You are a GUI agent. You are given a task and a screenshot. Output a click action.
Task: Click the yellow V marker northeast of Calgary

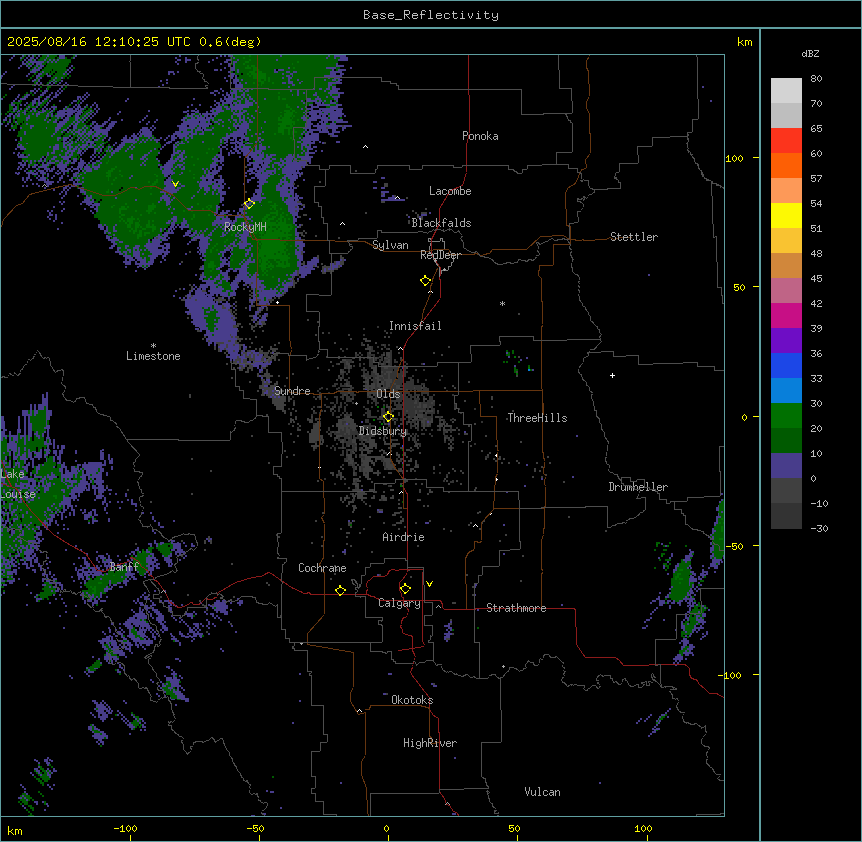pos(429,584)
